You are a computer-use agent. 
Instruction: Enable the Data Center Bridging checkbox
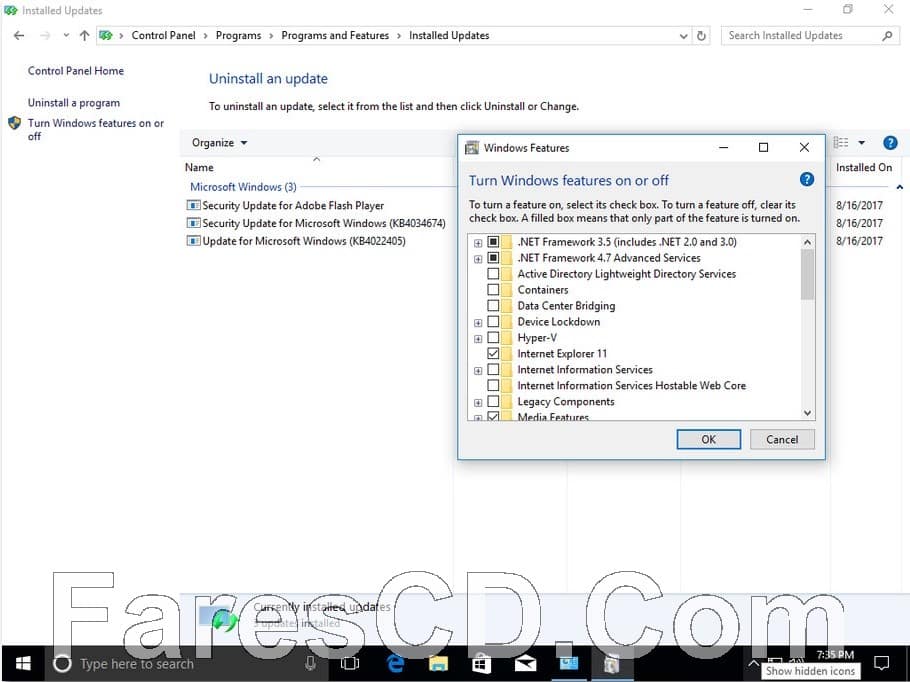click(493, 305)
